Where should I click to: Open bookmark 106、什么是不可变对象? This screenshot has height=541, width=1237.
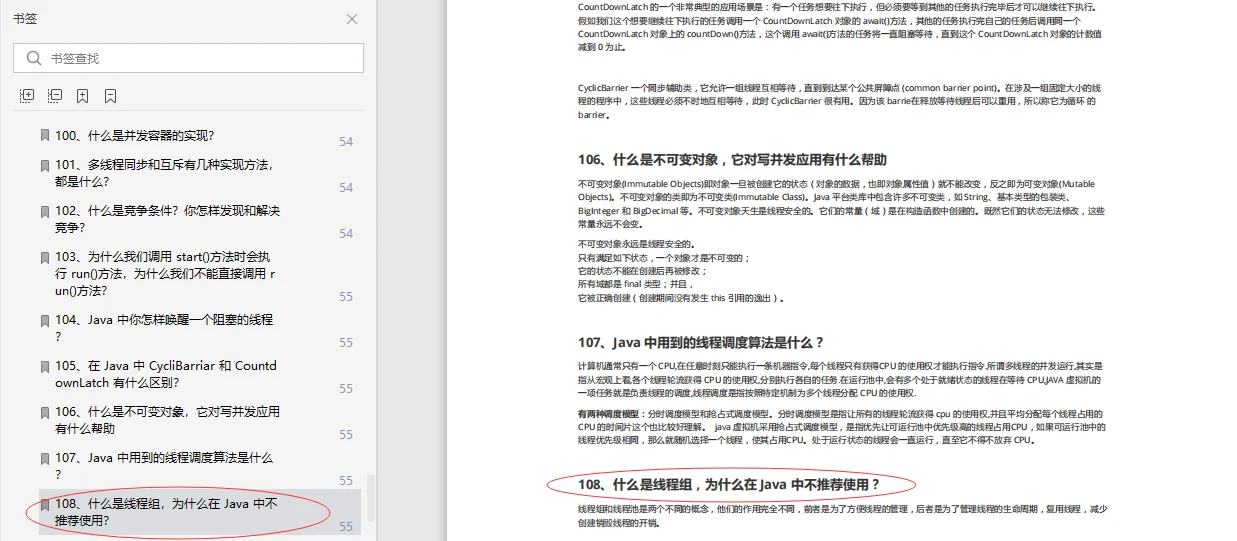pos(168,420)
